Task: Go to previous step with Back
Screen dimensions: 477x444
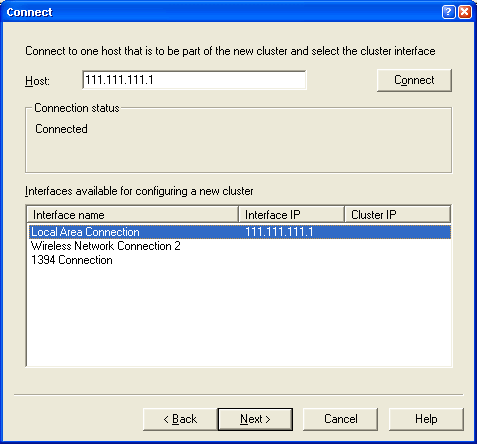Action: pyautogui.click(x=180, y=419)
